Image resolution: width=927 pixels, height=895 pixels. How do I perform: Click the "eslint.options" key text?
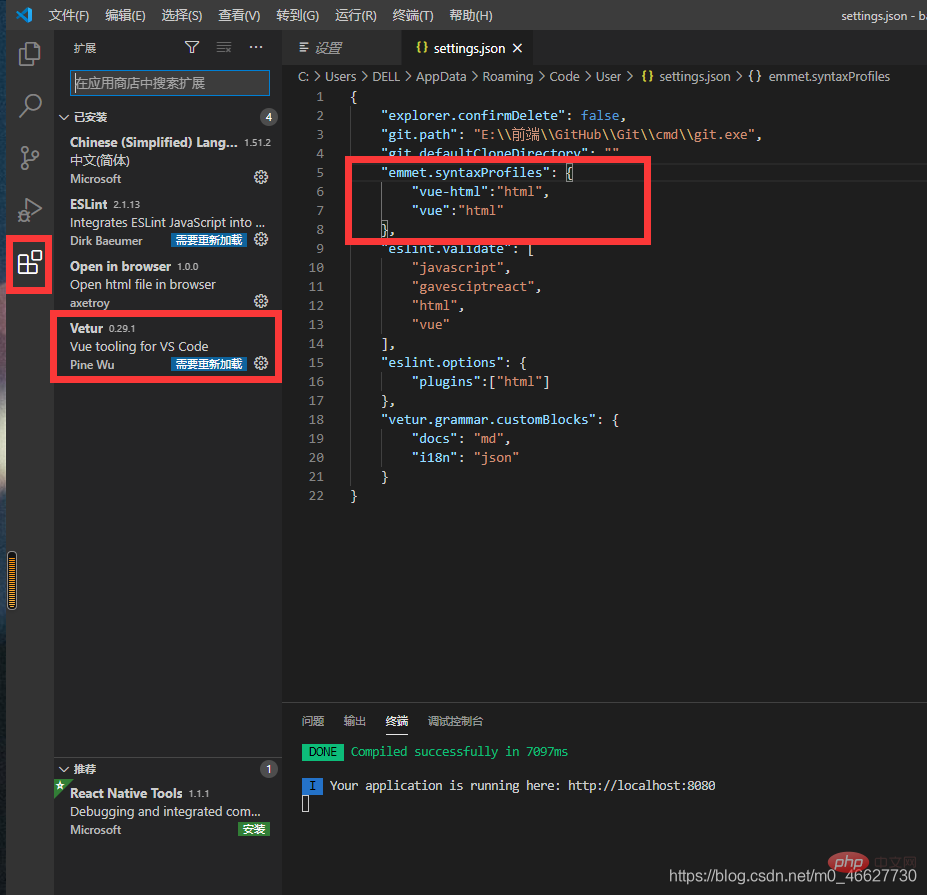tap(442, 362)
